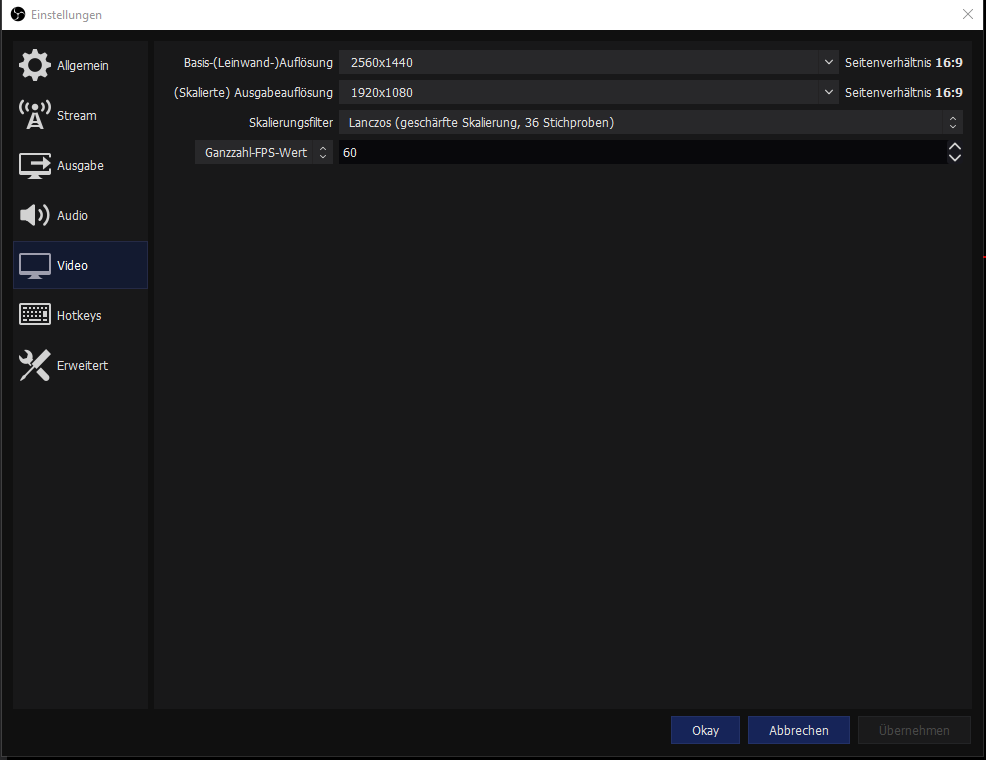Click the OBS logo in the title bar

[x=17, y=15]
